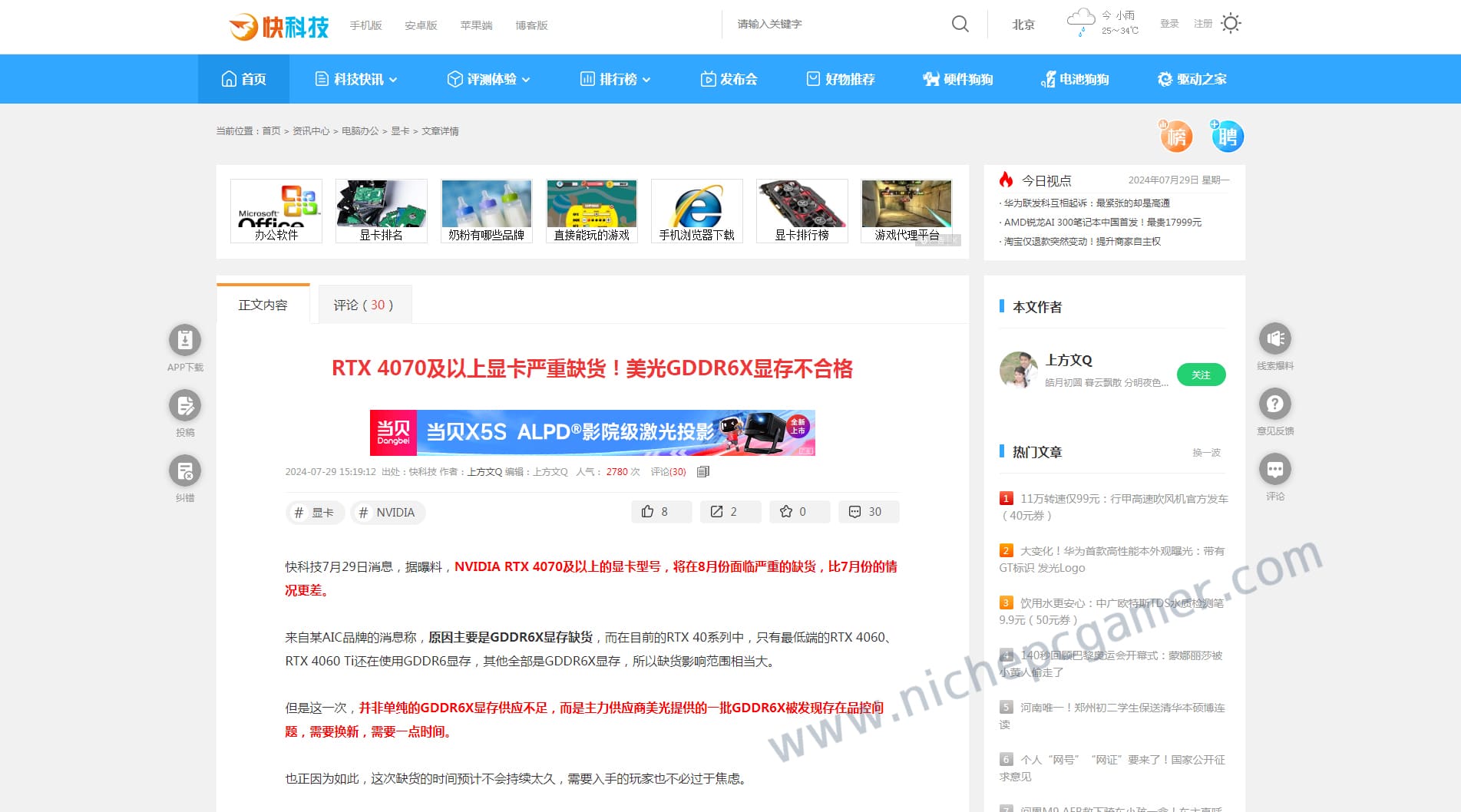
Task: Click 显卡 in breadcrumb
Action: (400, 131)
